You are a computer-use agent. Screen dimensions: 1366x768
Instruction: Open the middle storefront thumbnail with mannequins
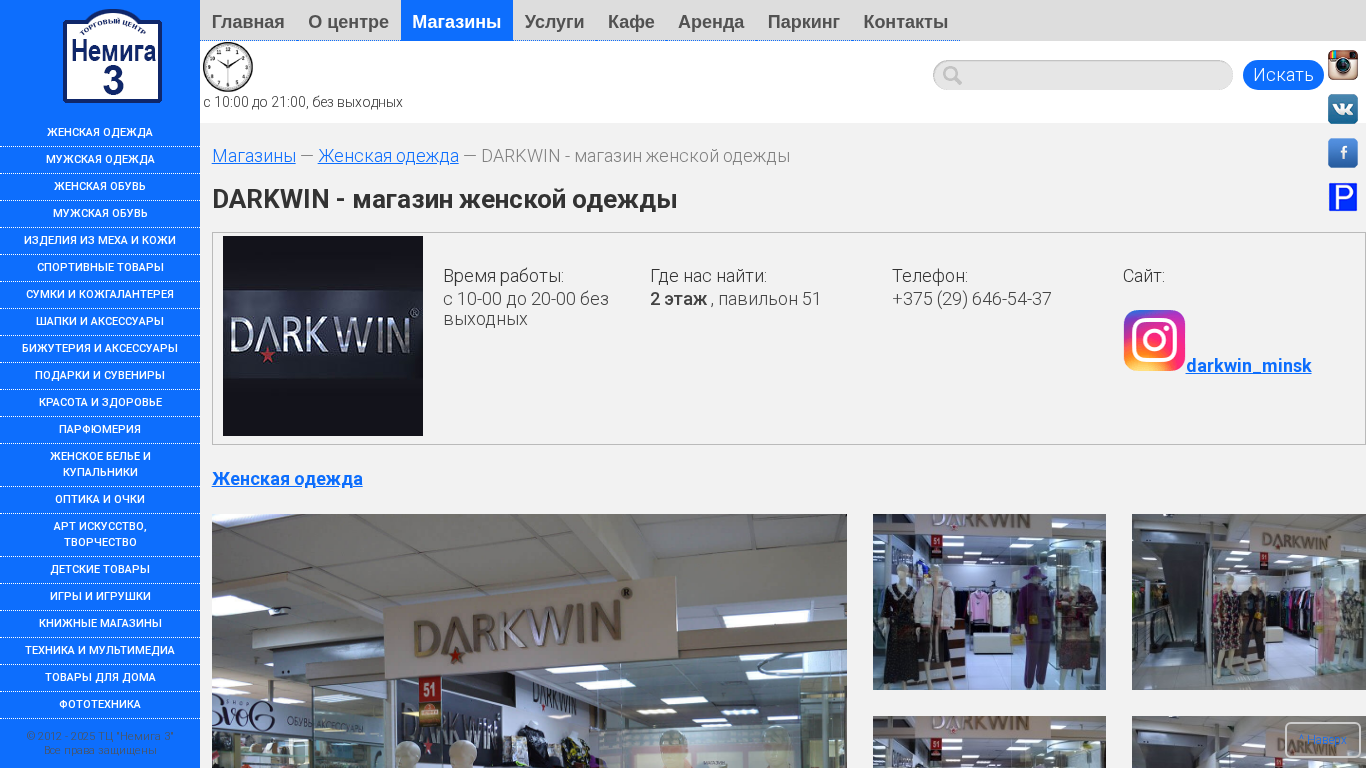tap(989, 602)
